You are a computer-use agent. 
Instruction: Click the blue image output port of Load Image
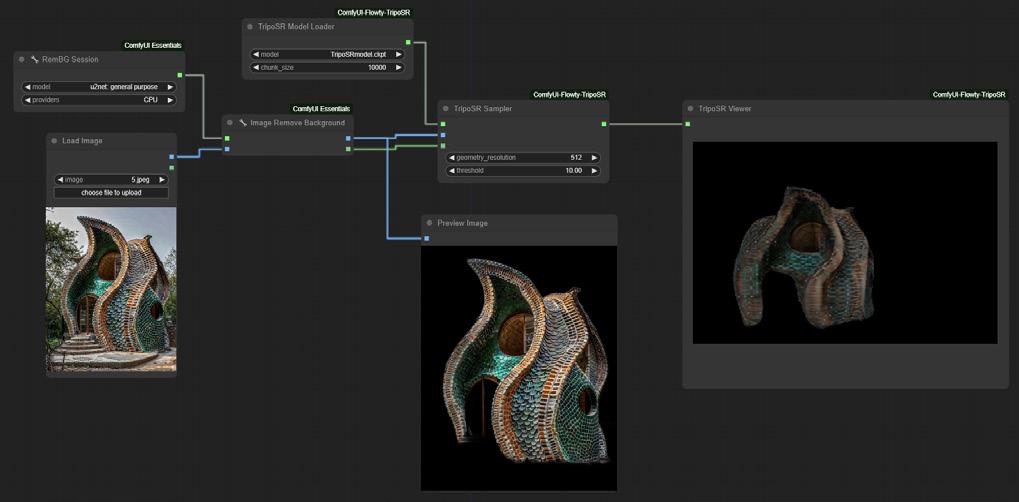[172, 156]
